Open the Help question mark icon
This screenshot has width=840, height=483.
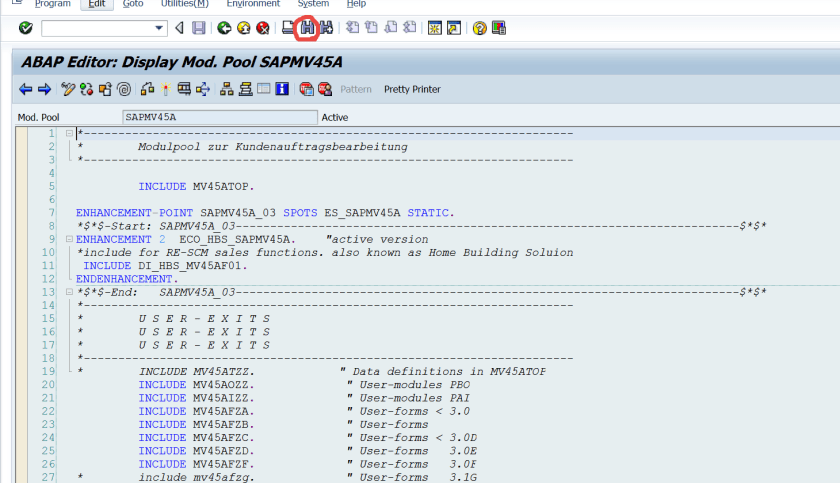click(x=479, y=28)
